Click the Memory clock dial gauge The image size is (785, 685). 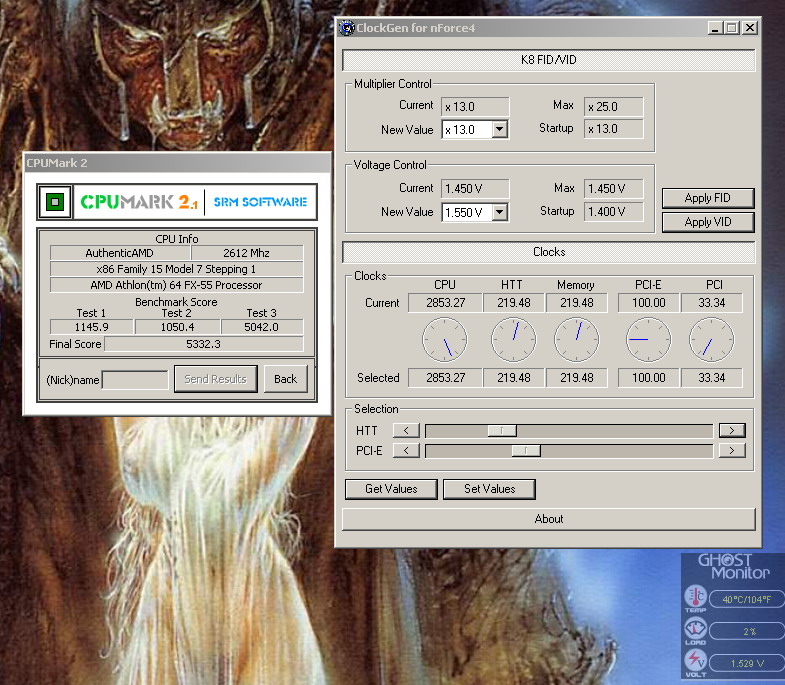point(577,339)
